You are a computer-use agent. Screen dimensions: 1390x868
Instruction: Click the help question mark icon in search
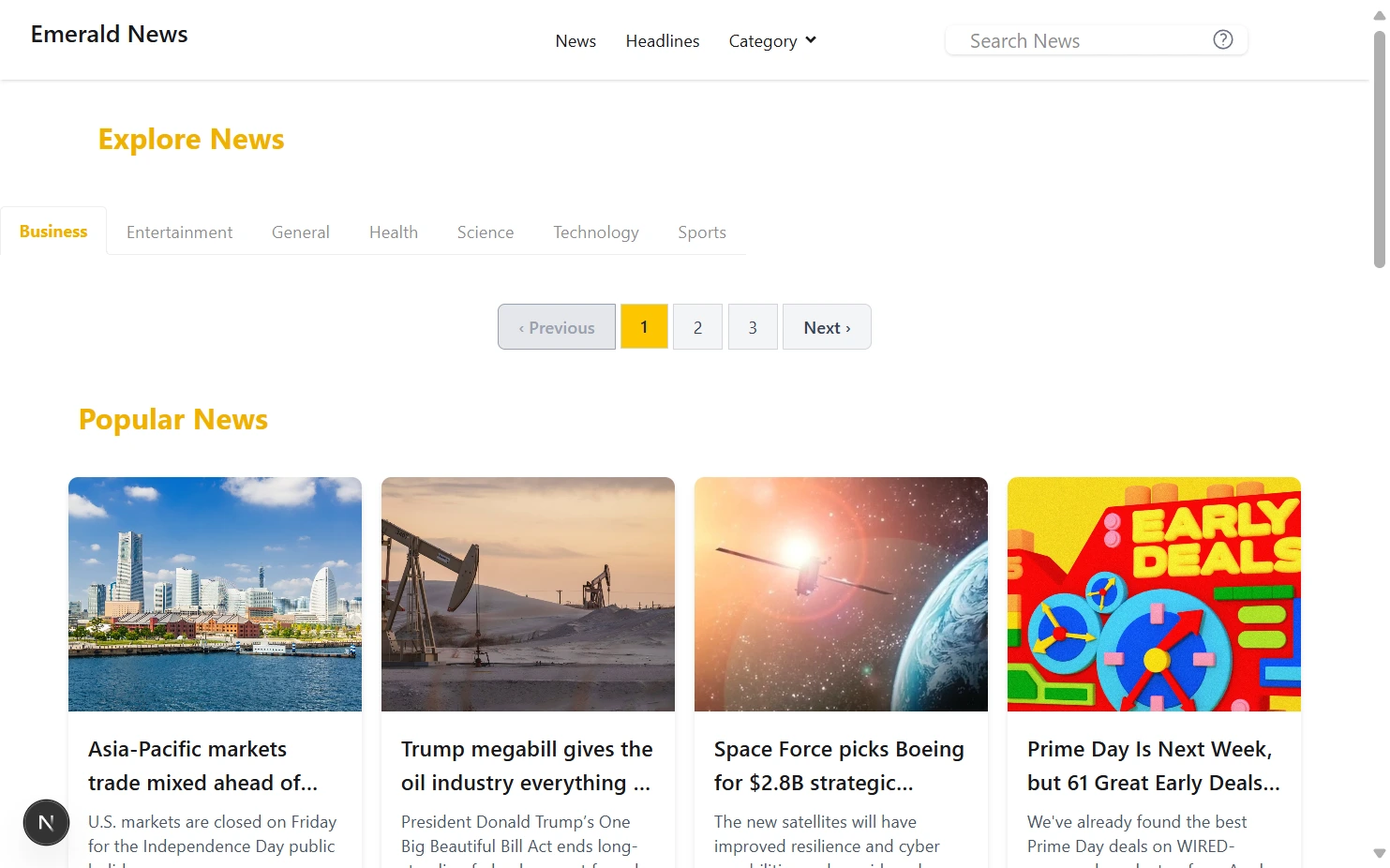pyautogui.click(x=1222, y=39)
